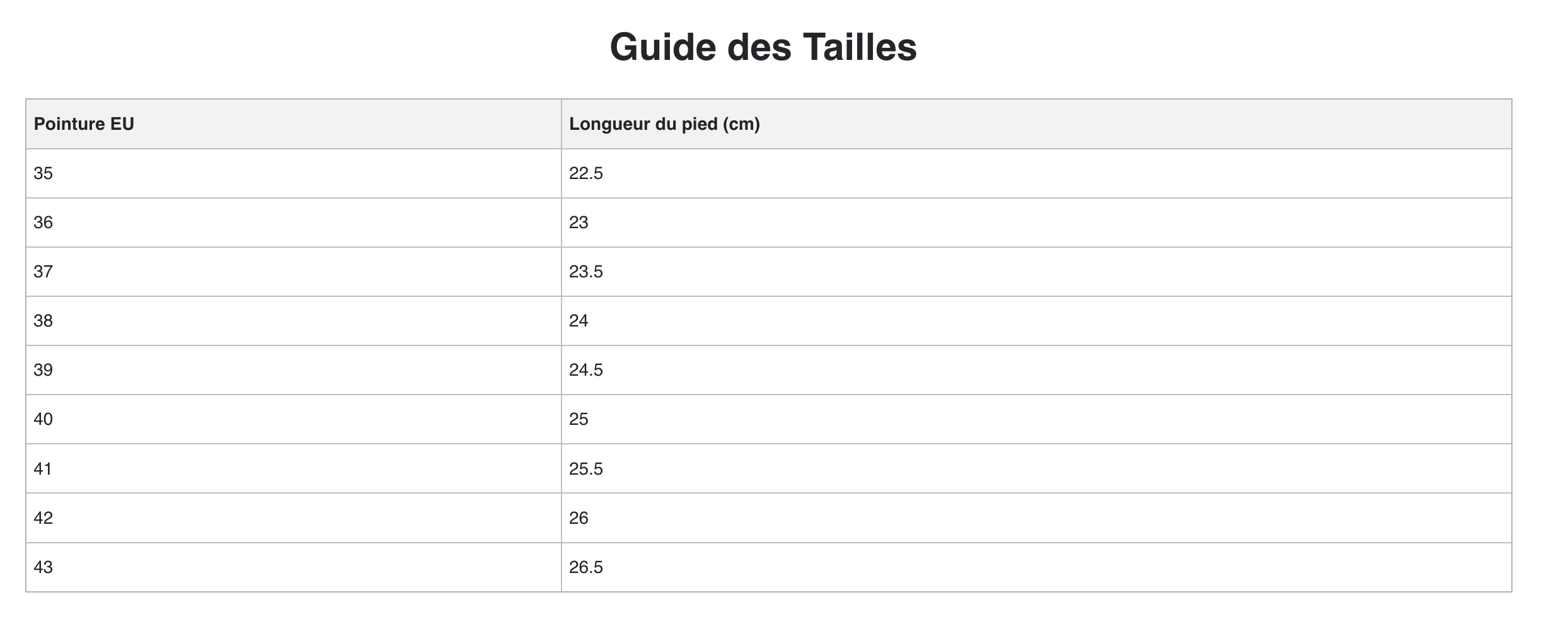Select the size 40 cell

coord(294,419)
